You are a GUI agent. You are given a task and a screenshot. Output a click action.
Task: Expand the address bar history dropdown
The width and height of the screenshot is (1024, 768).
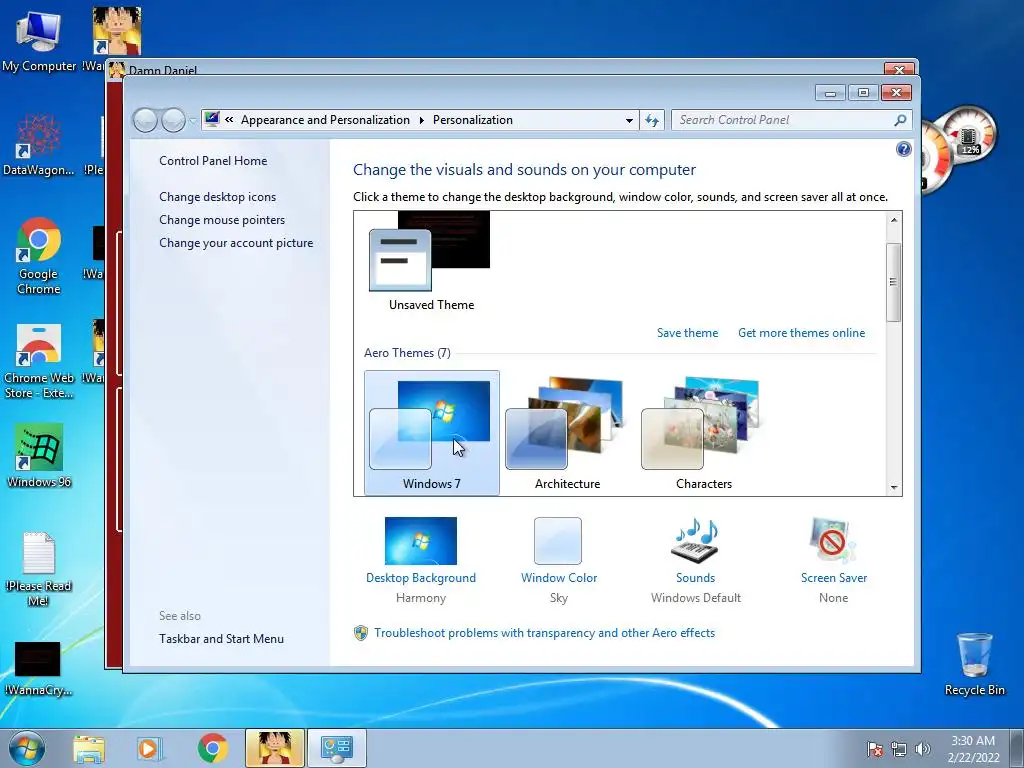tap(629, 120)
